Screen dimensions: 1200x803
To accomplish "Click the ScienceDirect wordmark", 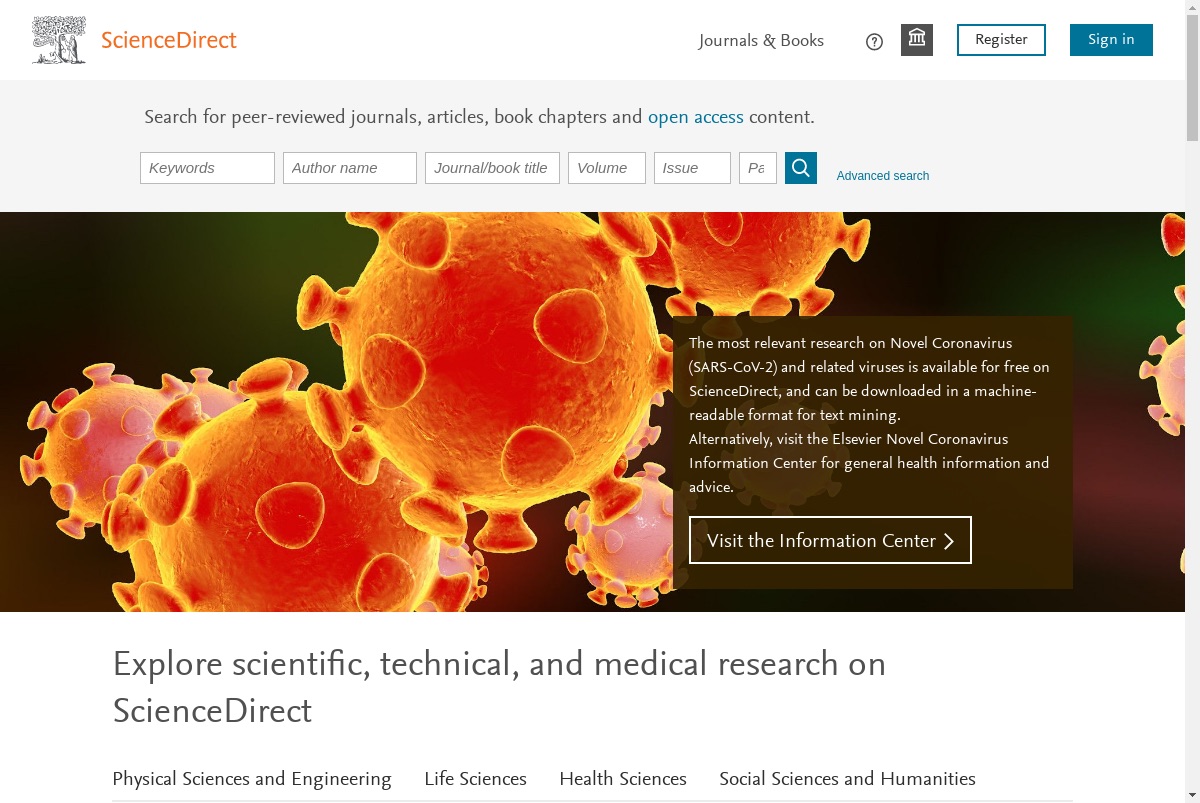I will [169, 40].
